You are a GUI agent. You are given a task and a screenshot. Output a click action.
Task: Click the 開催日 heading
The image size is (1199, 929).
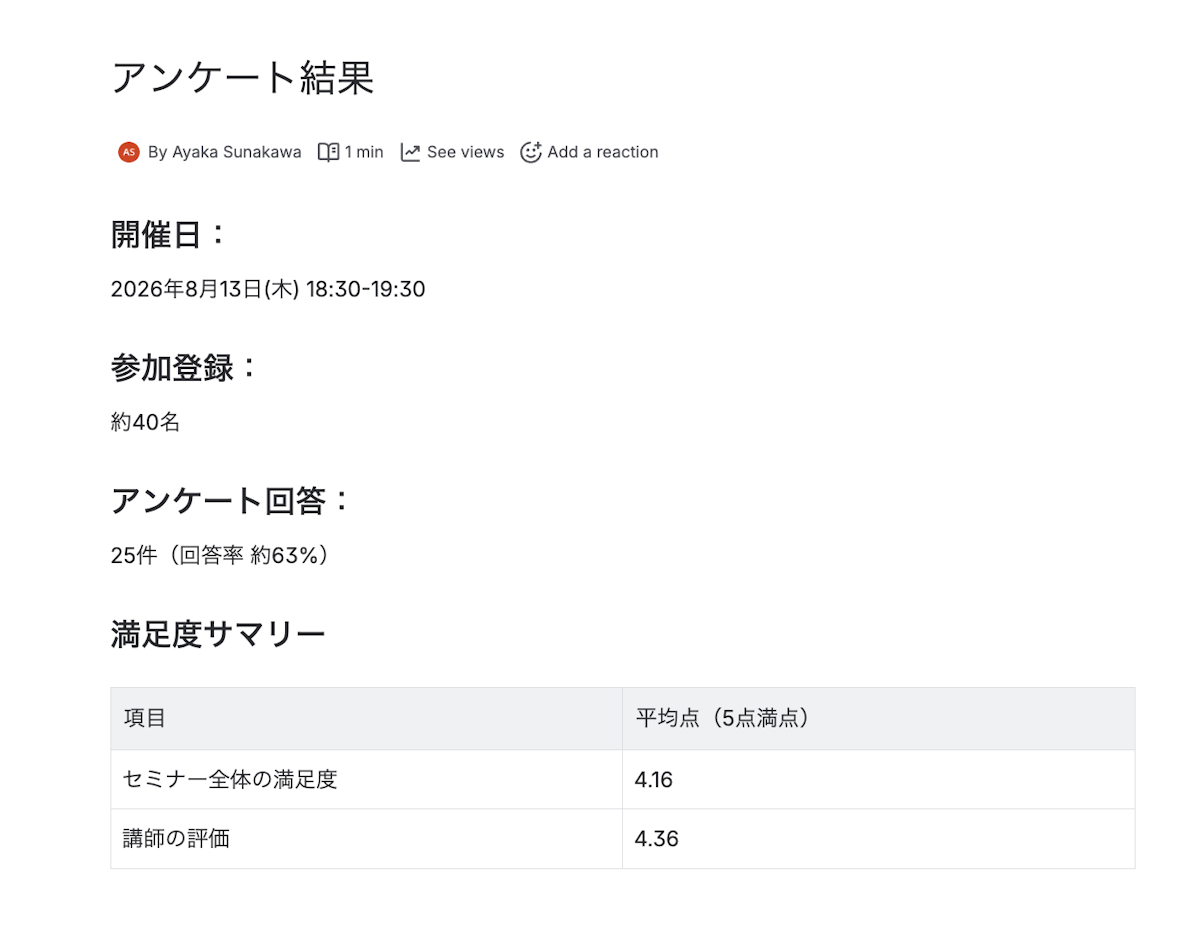point(168,235)
